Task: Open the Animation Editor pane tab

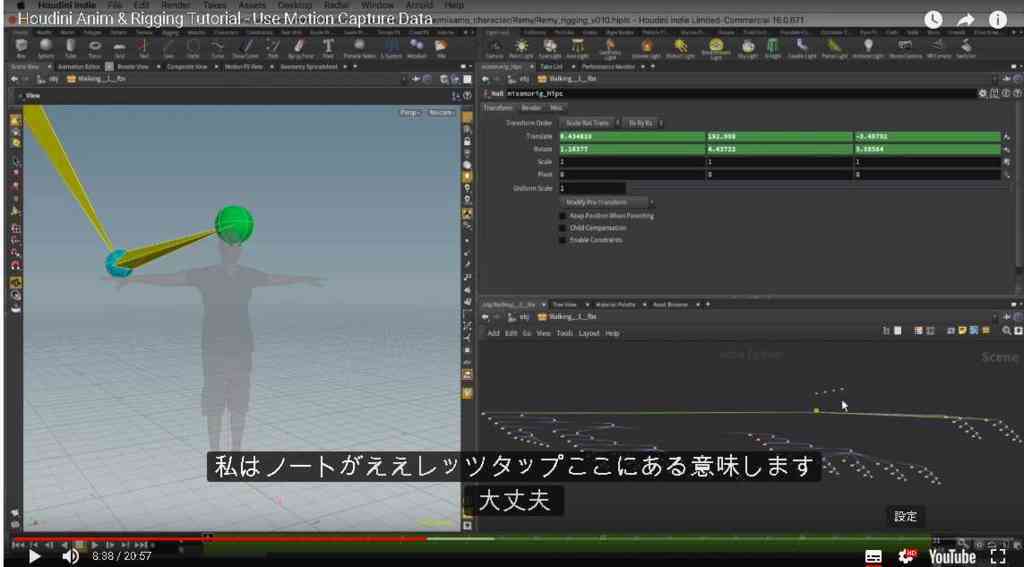Action: (x=78, y=67)
